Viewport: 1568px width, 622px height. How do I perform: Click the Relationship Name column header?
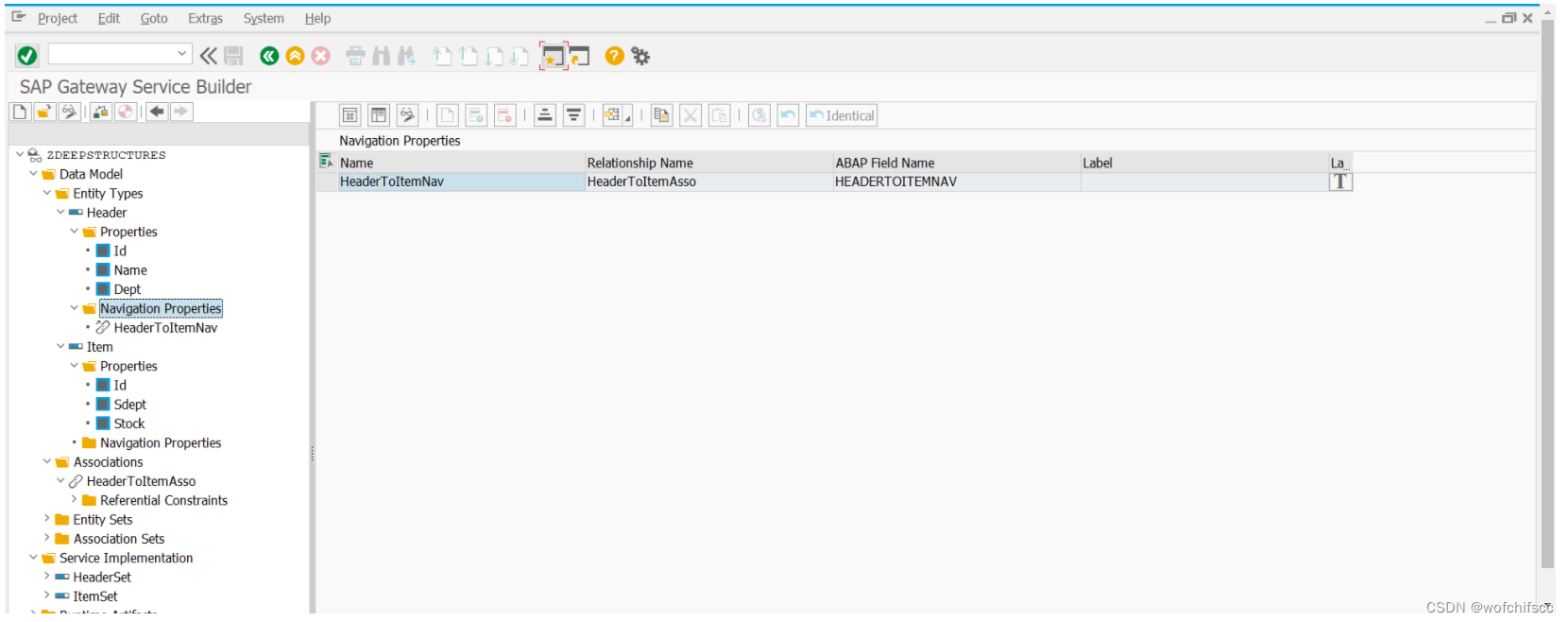pyautogui.click(x=708, y=163)
